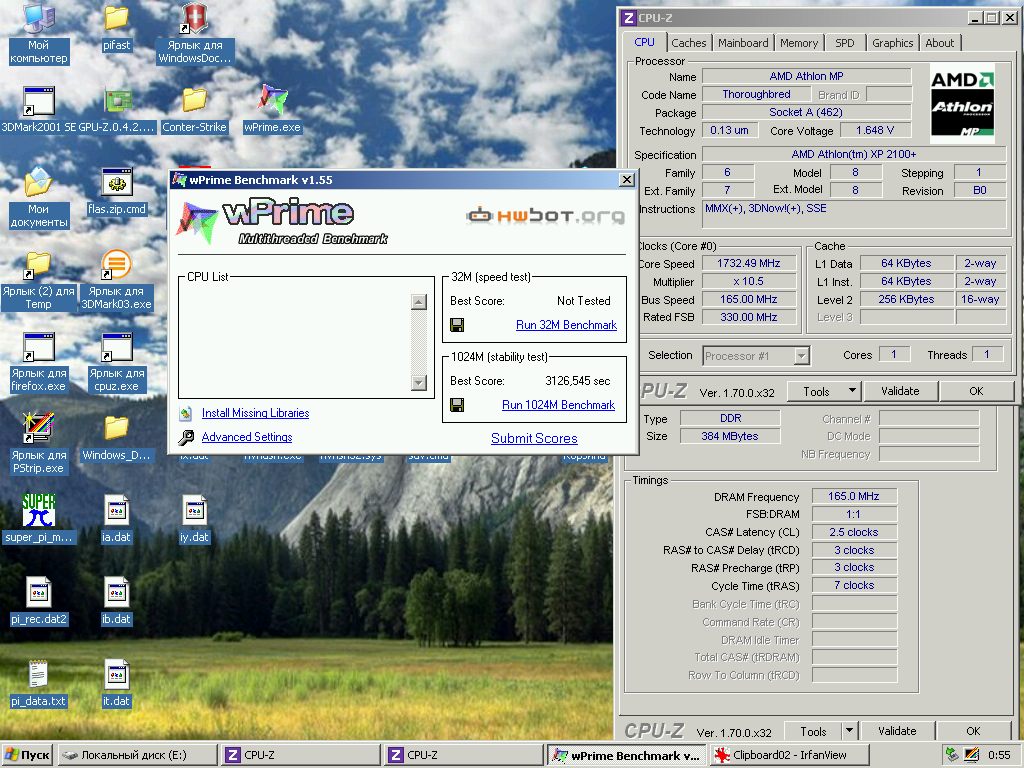Image resolution: width=1024 pixels, height=768 pixels.
Task: Switch to the SPD tab in CPU-Z
Action: (844, 43)
